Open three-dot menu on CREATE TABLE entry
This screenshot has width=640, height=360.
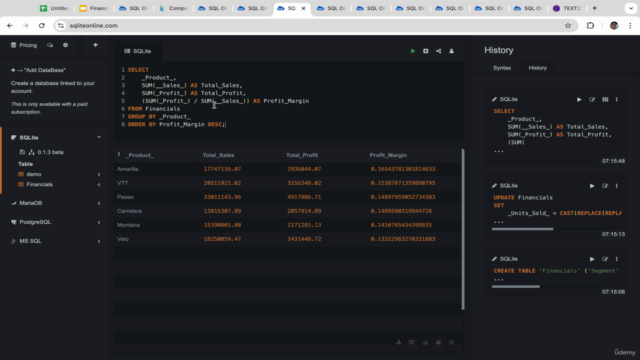[x=617, y=259]
